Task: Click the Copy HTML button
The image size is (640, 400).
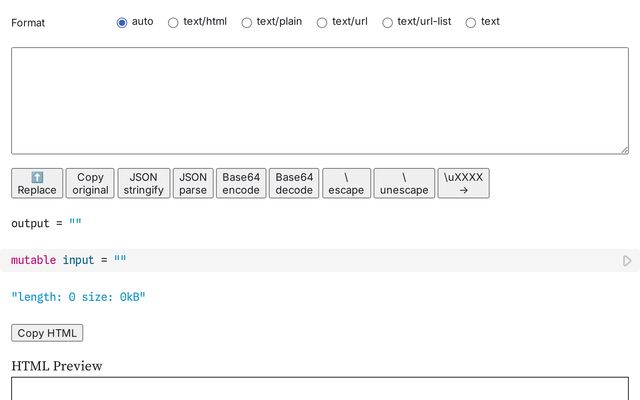Action: click(47, 333)
